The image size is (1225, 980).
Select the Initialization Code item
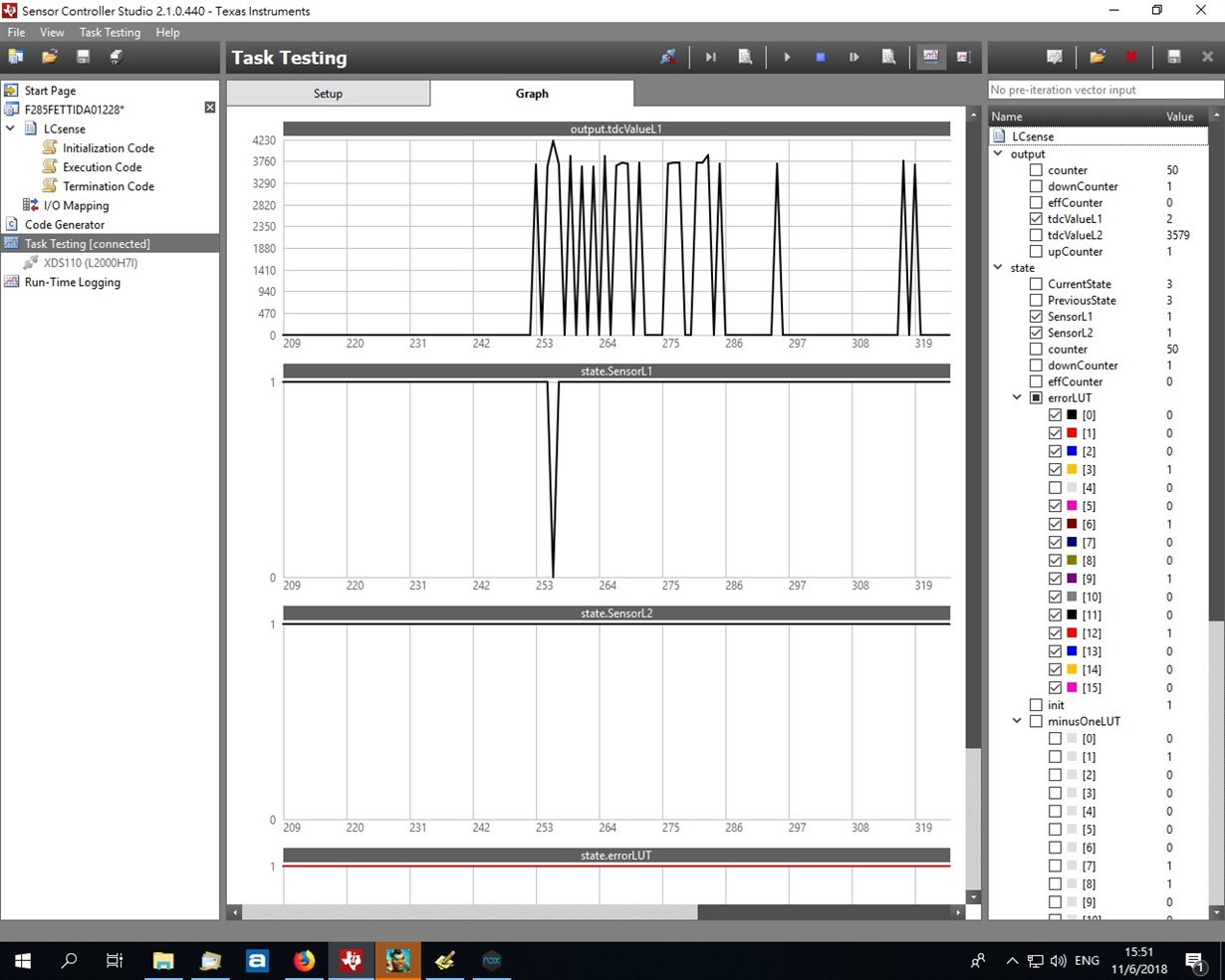[x=109, y=147]
